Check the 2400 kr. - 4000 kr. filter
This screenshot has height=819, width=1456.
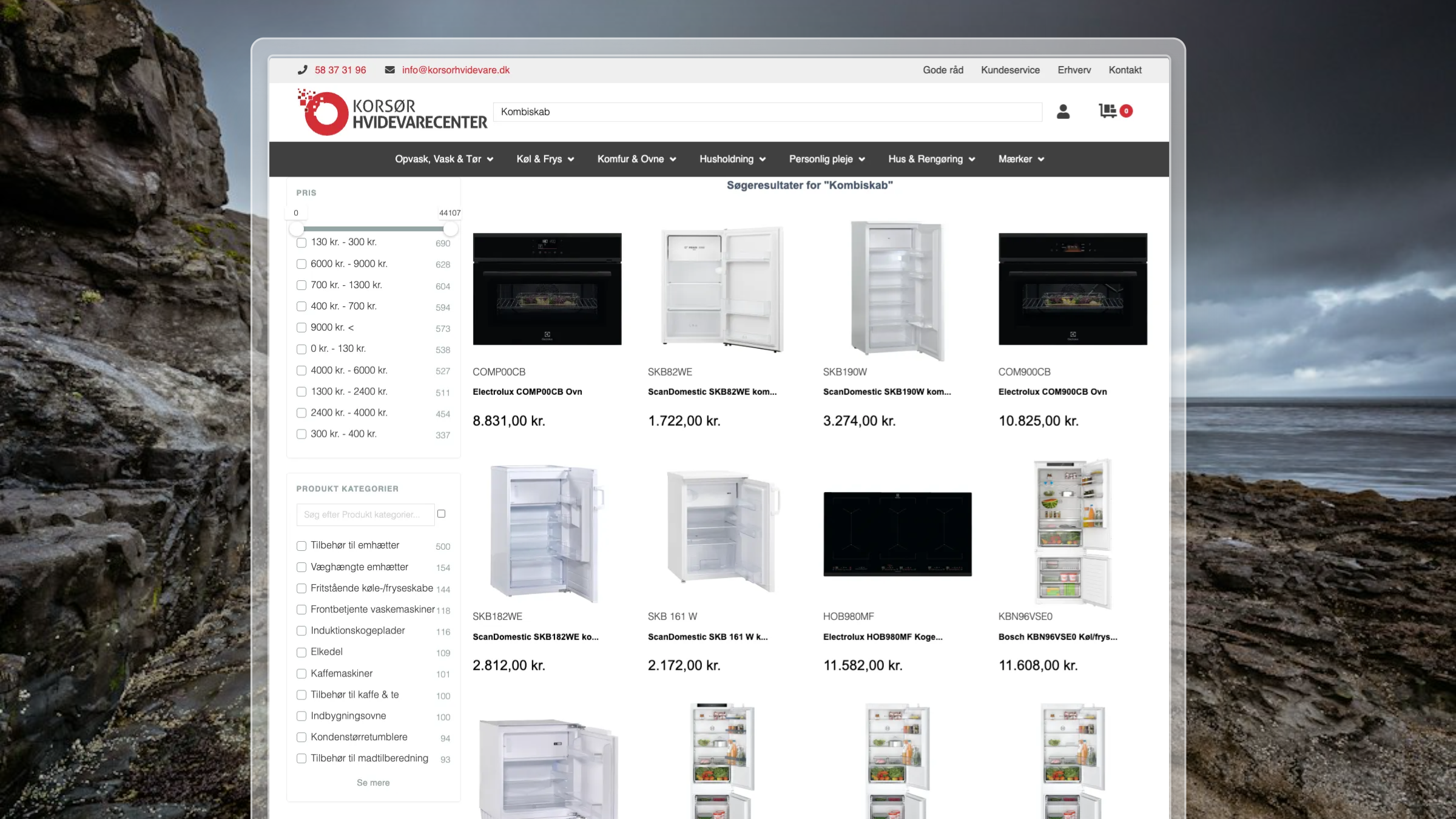coord(302,413)
